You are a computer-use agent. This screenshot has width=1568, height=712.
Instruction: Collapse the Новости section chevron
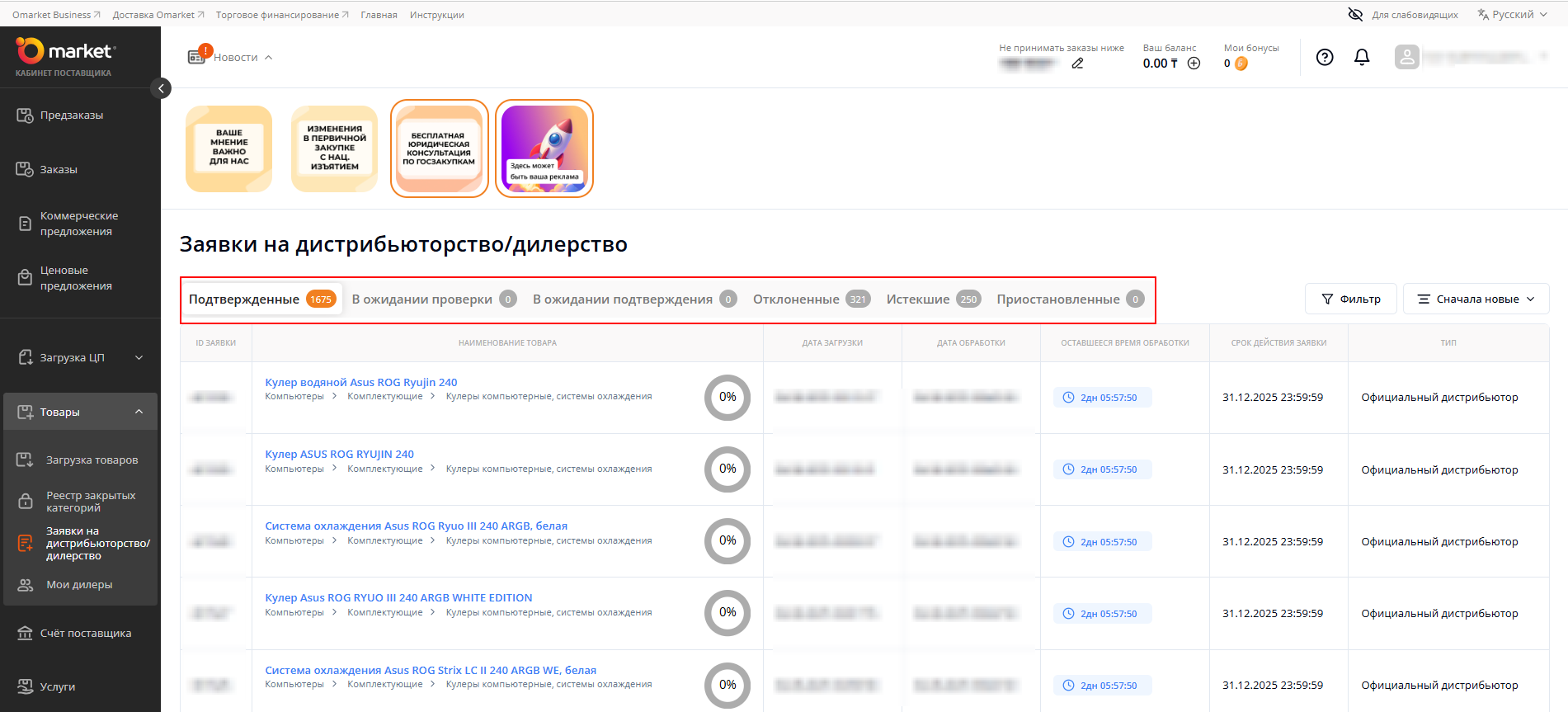[268, 57]
